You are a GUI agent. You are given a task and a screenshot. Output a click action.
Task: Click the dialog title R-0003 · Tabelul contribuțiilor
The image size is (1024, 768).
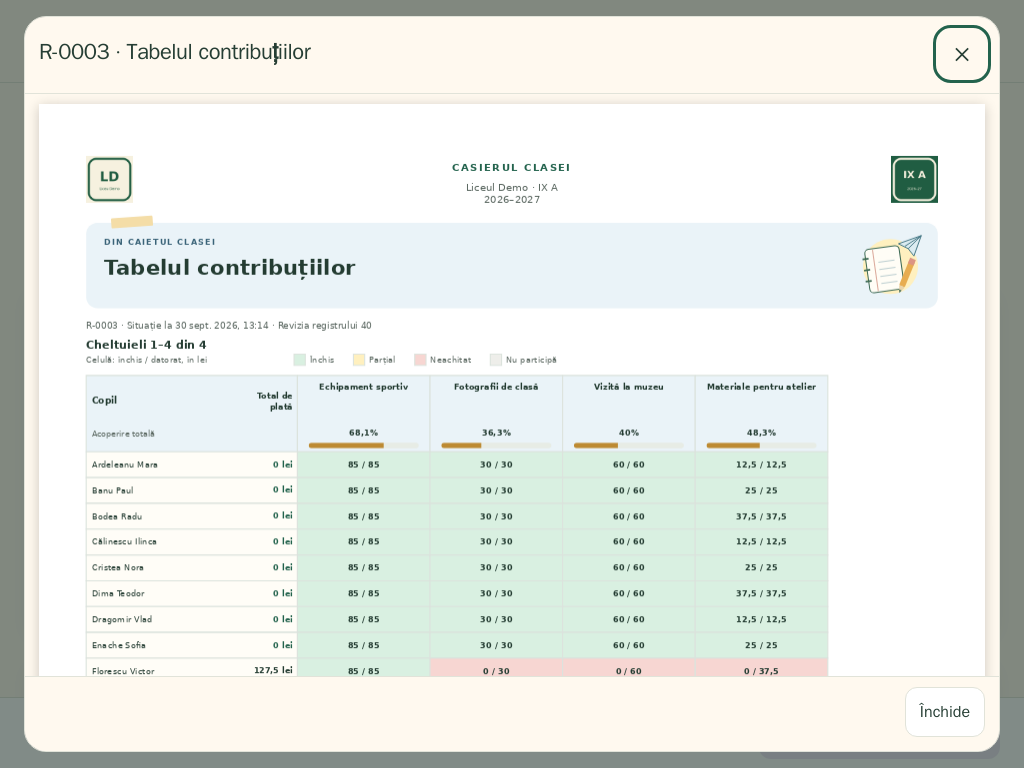pos(175,52)
